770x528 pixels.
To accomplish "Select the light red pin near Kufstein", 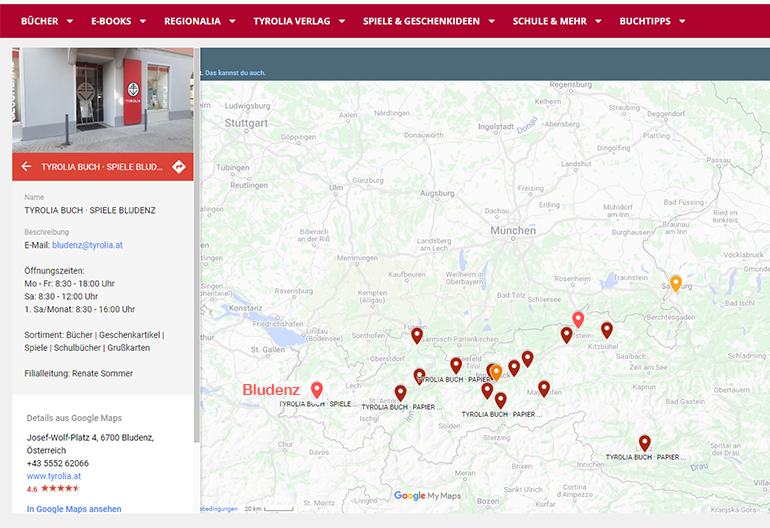I will [x=578, y=319].
